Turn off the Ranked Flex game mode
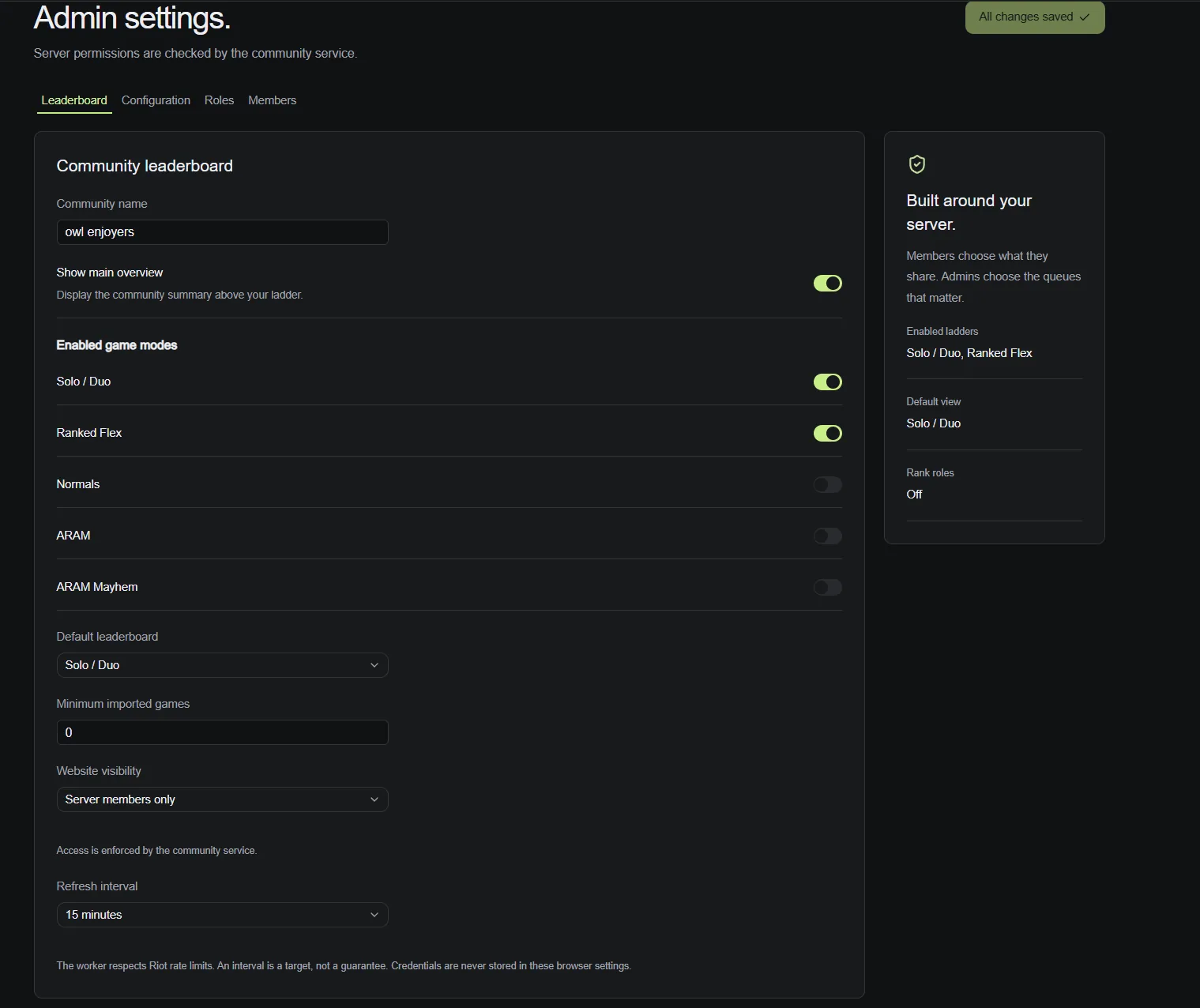1200x1008 pixels. point(827,434)
